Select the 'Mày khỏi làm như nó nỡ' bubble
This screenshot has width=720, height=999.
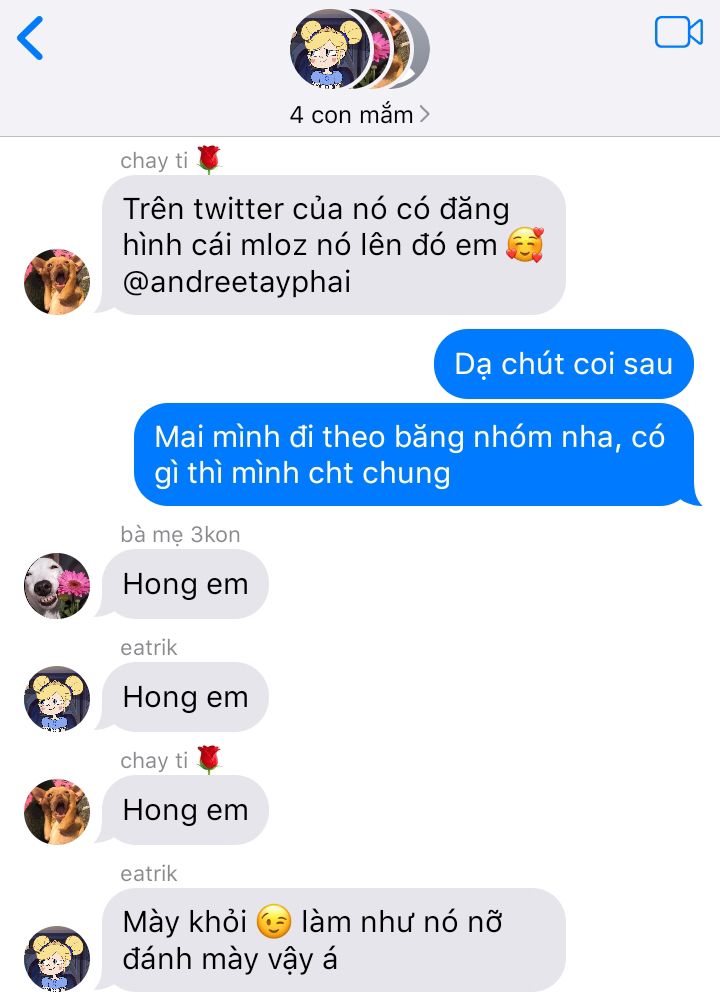(331, 940)
